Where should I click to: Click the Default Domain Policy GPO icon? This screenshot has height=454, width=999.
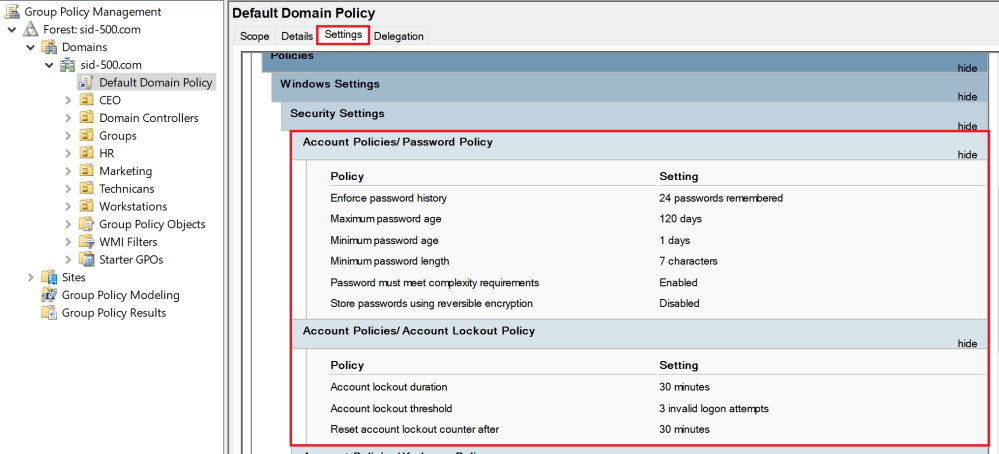[86, 83]
